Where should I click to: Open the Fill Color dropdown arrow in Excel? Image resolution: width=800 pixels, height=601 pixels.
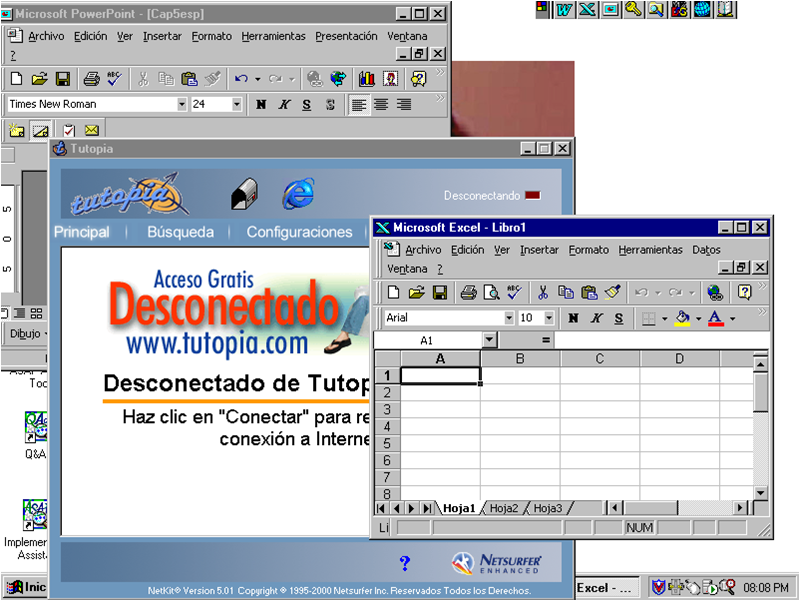coord(698,319)
